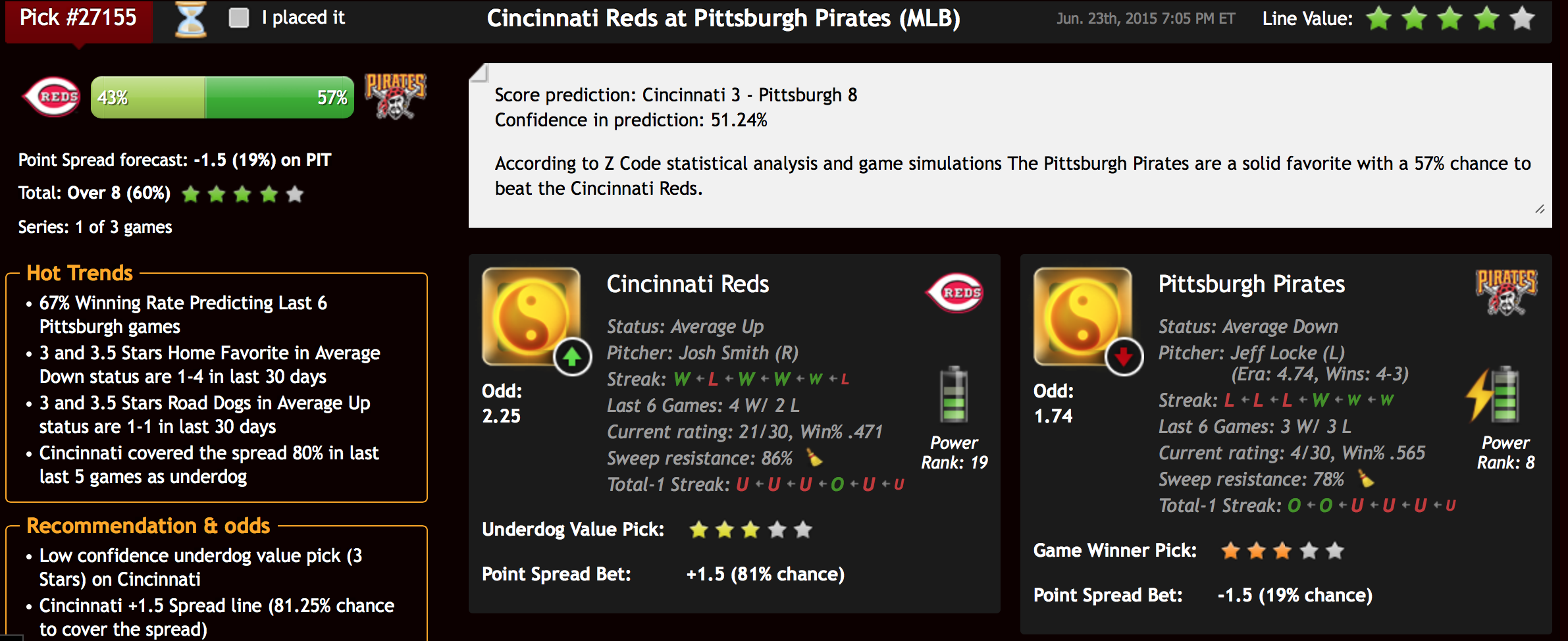This screenshot has height=641, width=1568.
Task: Click the Underdog Value Pick stars
Action: click(x=750, y=529)
